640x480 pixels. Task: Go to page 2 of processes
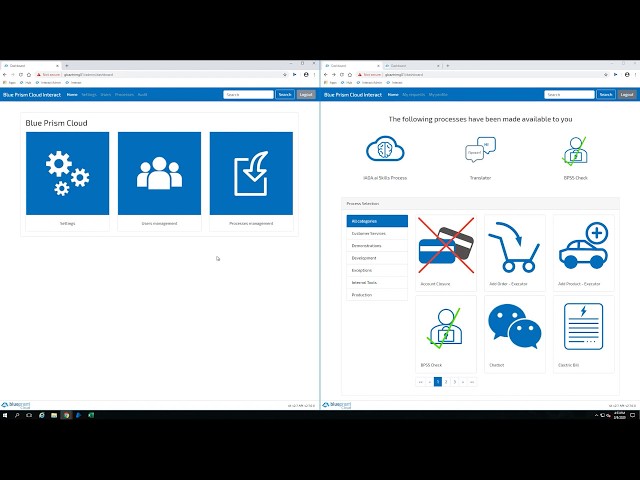click(x=446, y=382)
